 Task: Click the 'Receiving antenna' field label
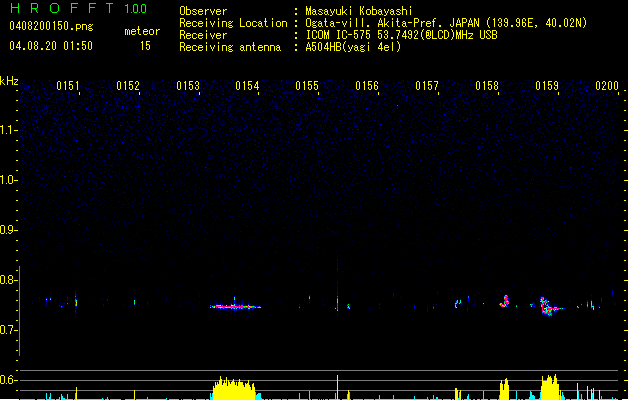point(230,47)
